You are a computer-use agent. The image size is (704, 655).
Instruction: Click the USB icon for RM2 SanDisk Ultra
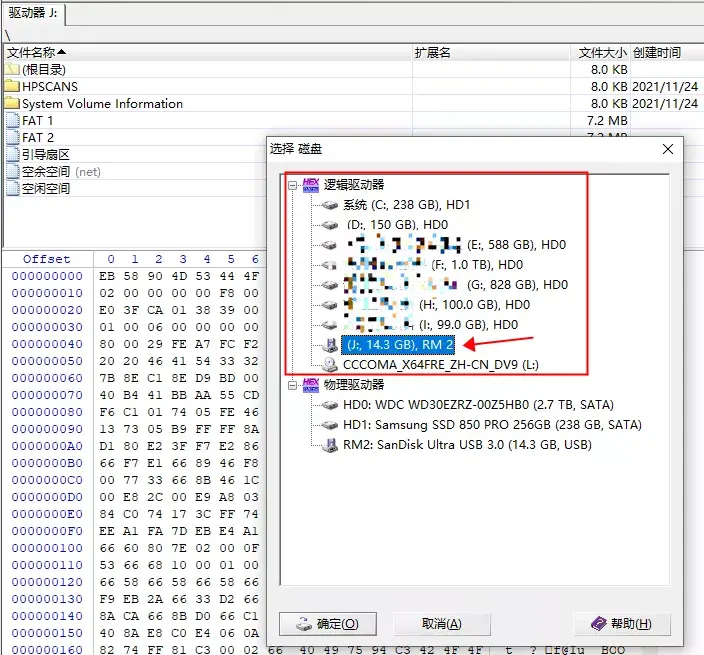point(330,445)
